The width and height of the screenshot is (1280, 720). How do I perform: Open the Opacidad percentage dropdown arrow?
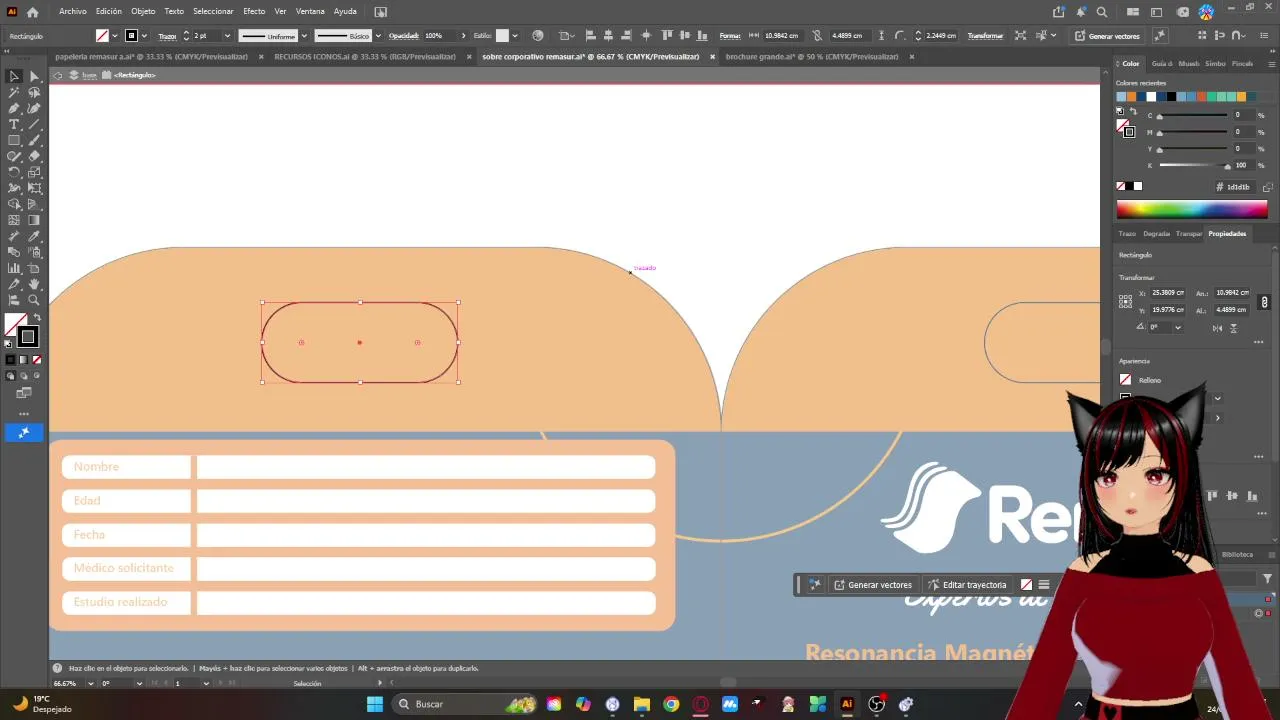463,36
